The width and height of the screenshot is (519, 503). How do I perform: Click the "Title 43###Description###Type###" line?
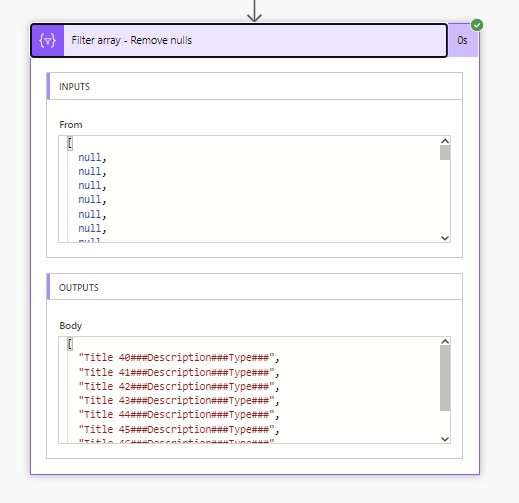click(x=179, y=400)
